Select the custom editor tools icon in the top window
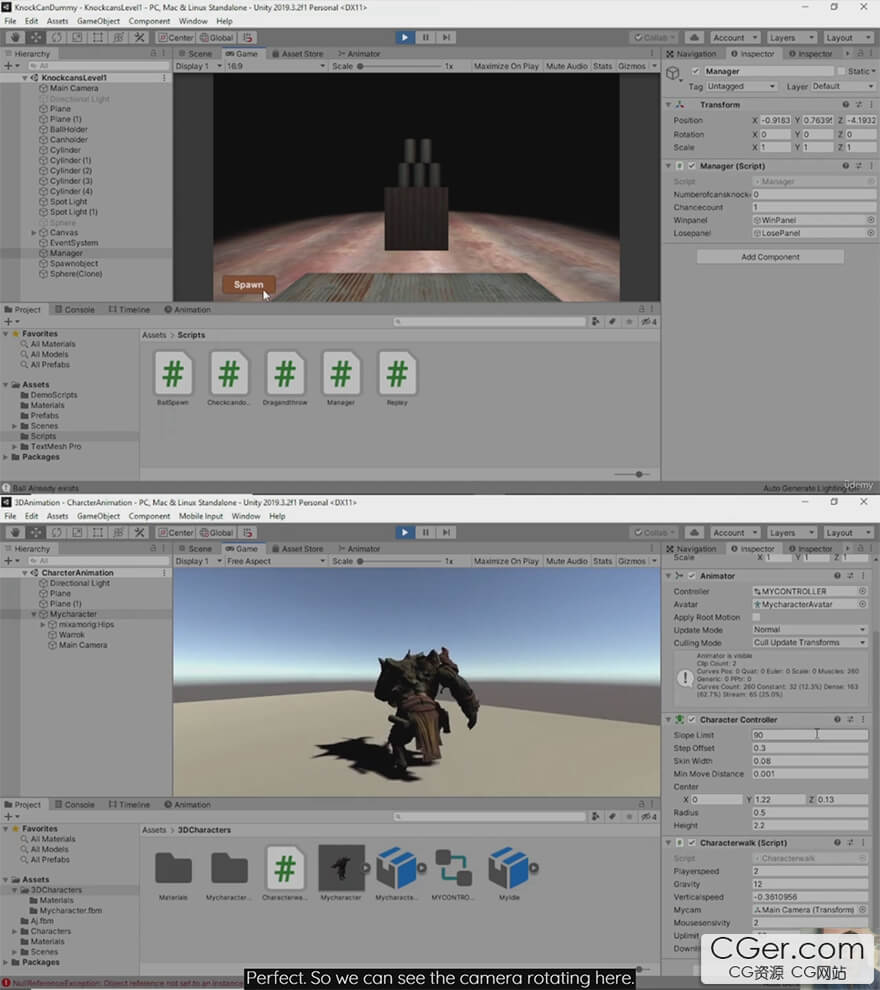 tap(140, 37)
